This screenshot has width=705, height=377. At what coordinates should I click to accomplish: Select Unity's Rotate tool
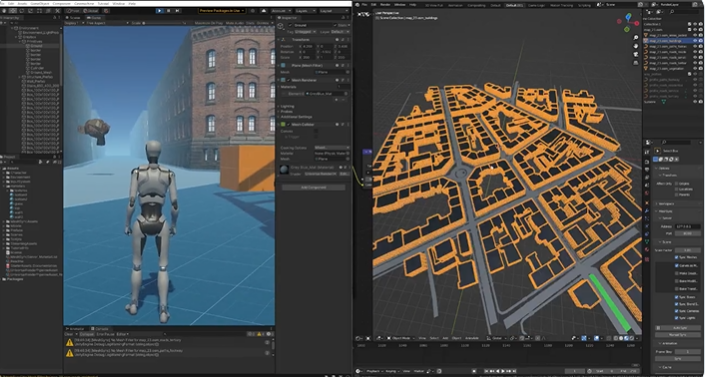coord(22,10)
